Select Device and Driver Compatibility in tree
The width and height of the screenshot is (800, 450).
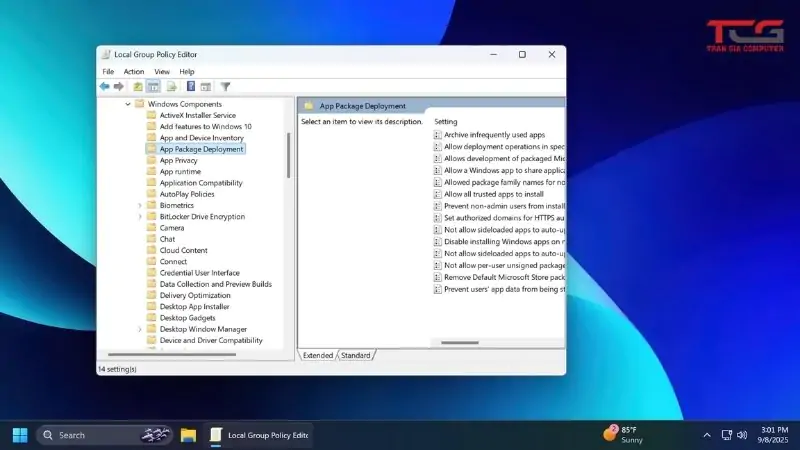pos(211,340)
